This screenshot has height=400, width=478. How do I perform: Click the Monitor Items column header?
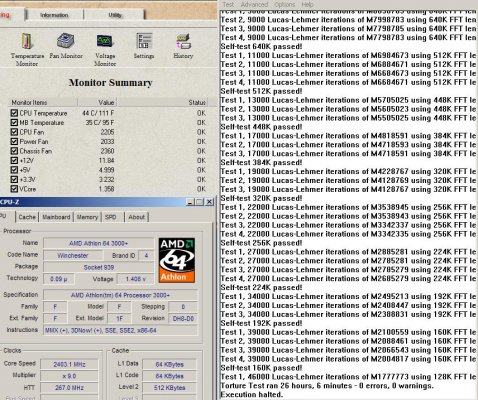click(x=43, y=102)
